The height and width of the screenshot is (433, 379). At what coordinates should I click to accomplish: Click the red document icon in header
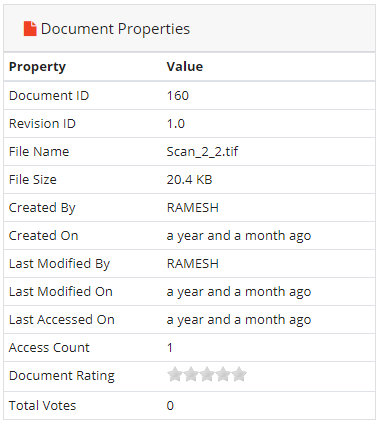[x=30, y=29]
